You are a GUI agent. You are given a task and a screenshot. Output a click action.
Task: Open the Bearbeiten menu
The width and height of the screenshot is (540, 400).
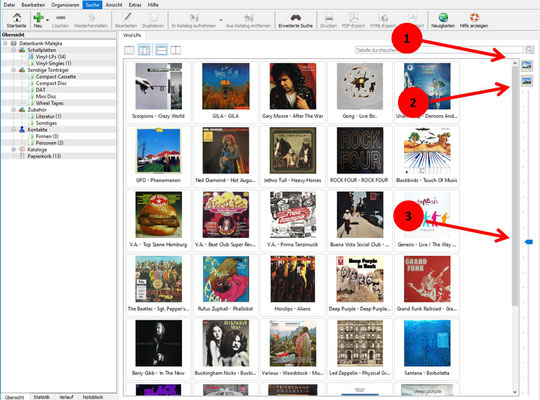[33, 5]
